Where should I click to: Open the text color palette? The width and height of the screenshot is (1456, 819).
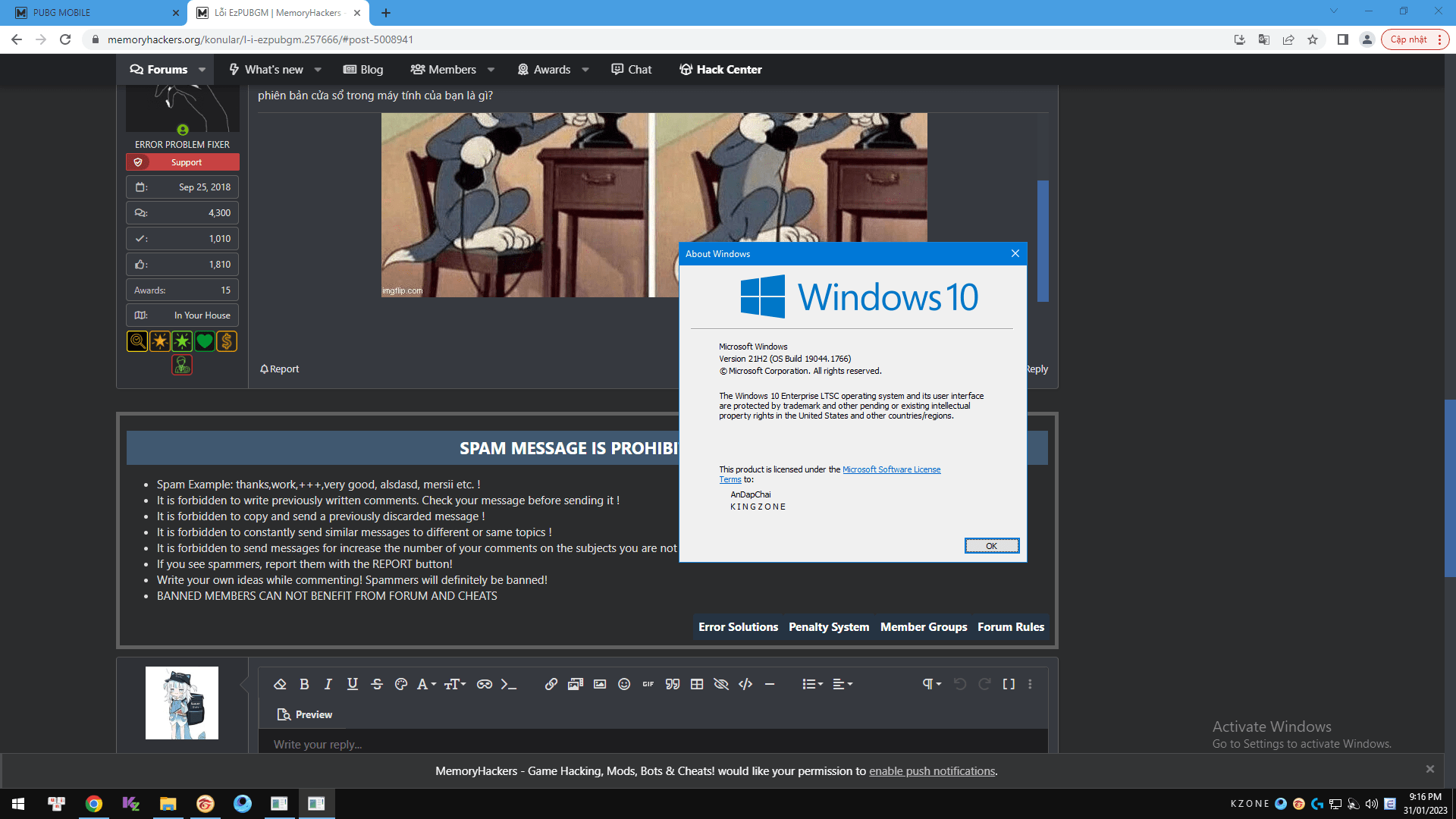pos(401,684)
